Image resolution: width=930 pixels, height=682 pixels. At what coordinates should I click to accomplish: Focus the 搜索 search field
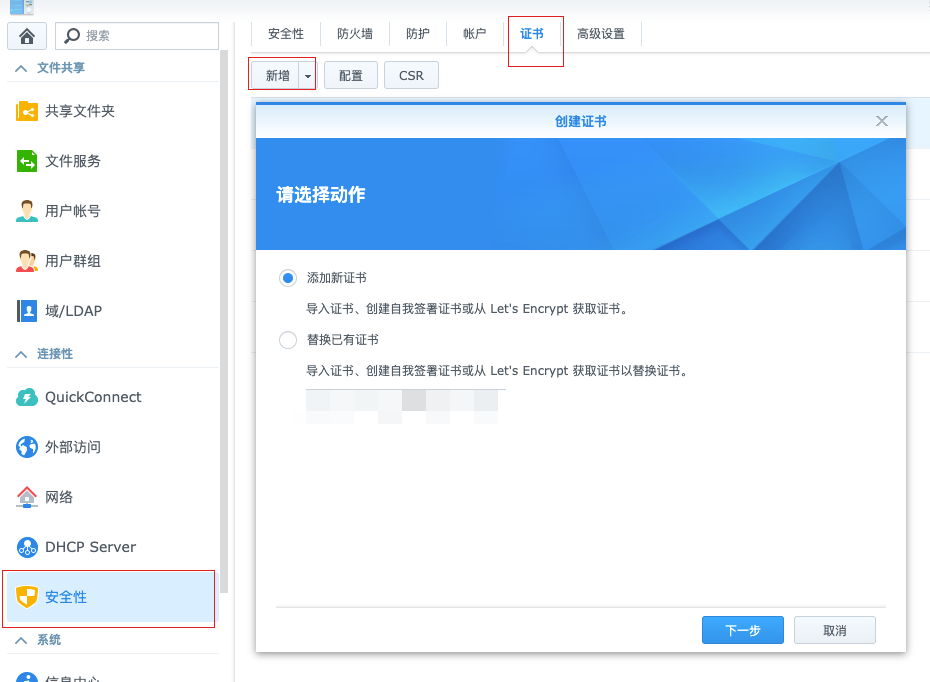pos(138,36)
